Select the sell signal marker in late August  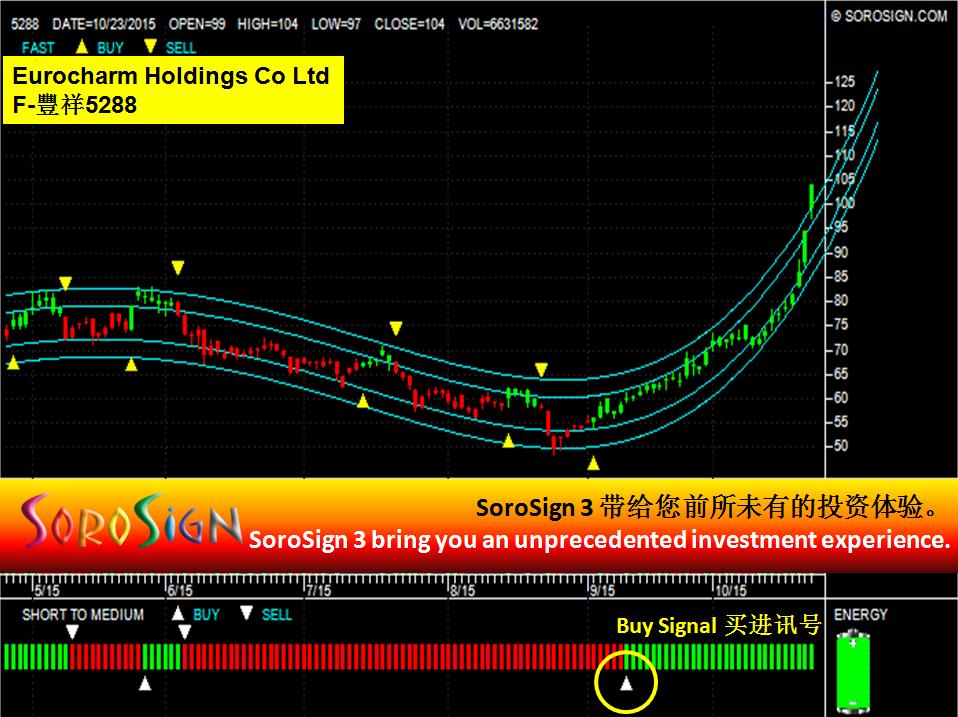541,369
